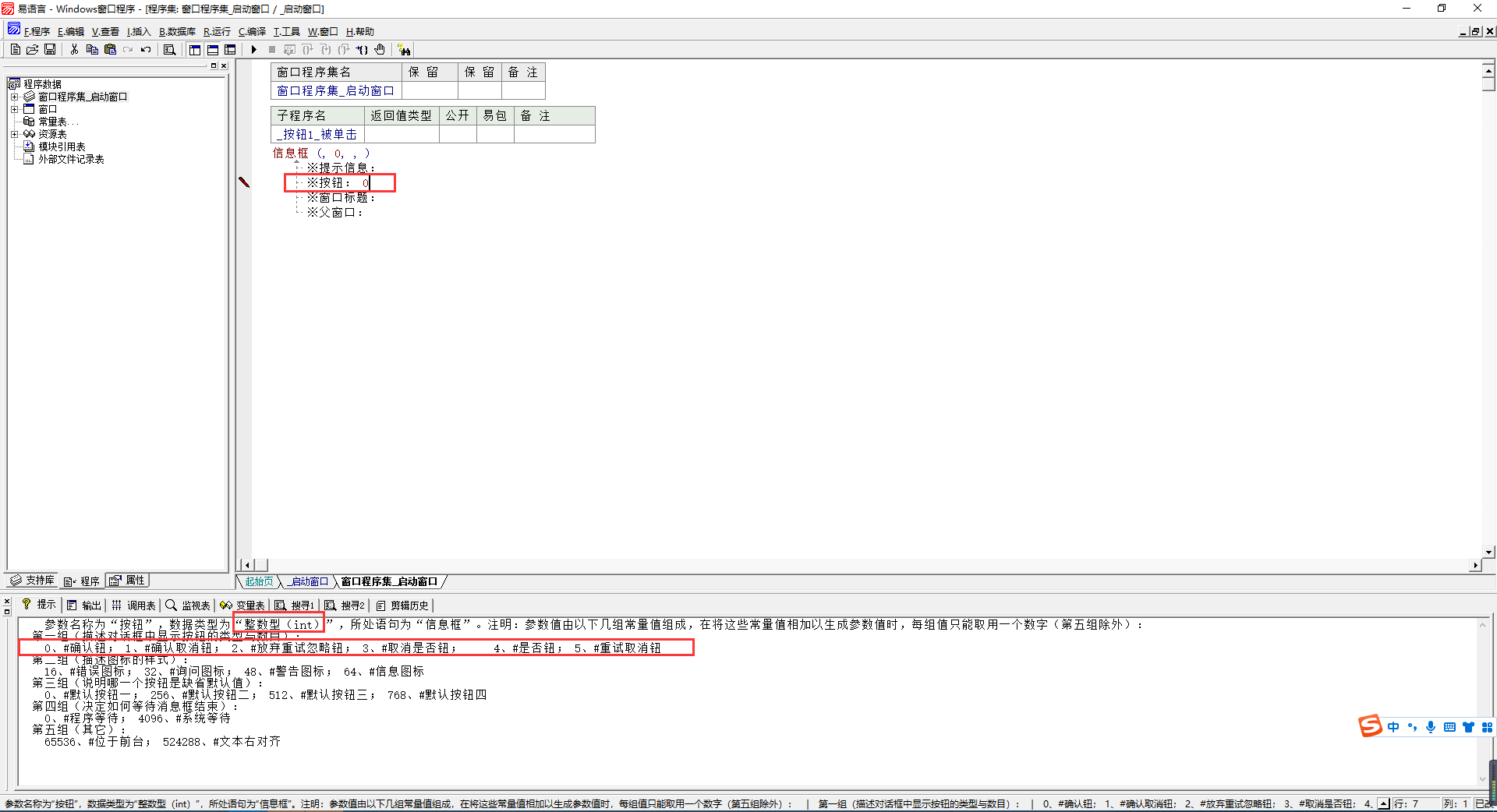Click the _按钮1_被单击 subroutine name cell
This screenshot has height=812, width=1497.
317,134
